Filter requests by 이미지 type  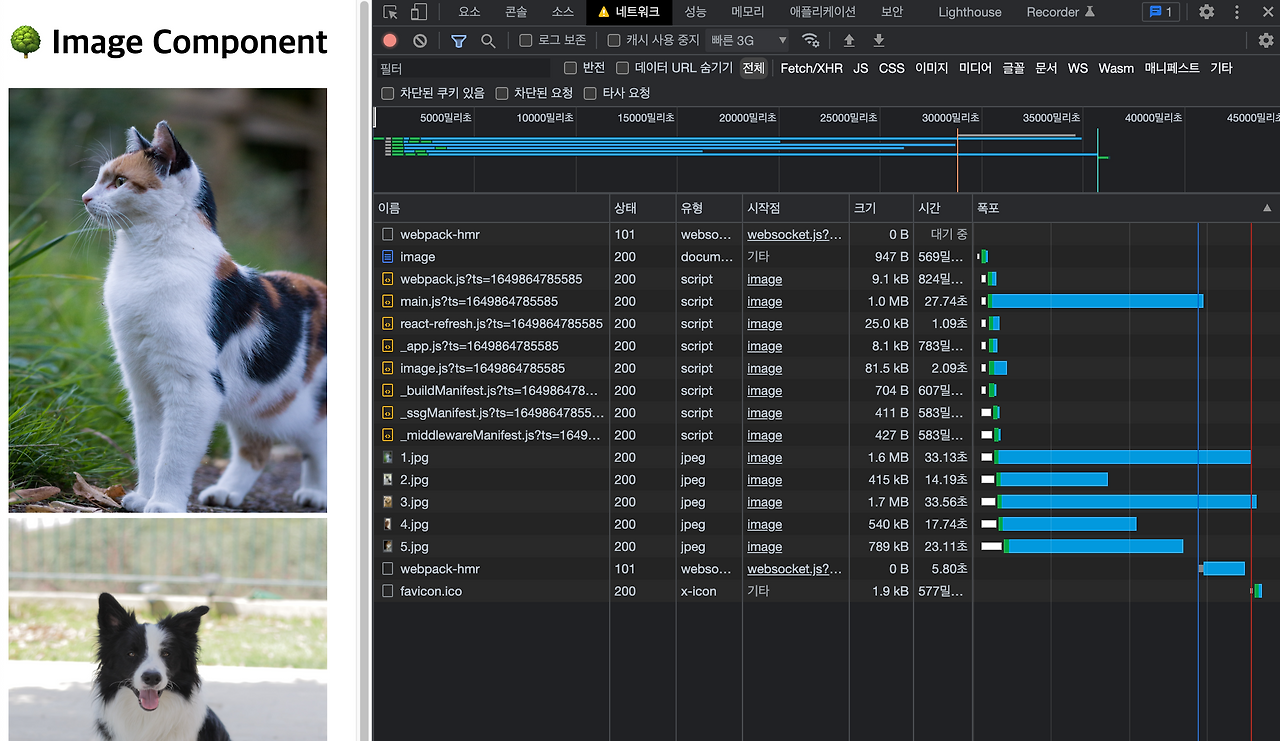point(932,68)
